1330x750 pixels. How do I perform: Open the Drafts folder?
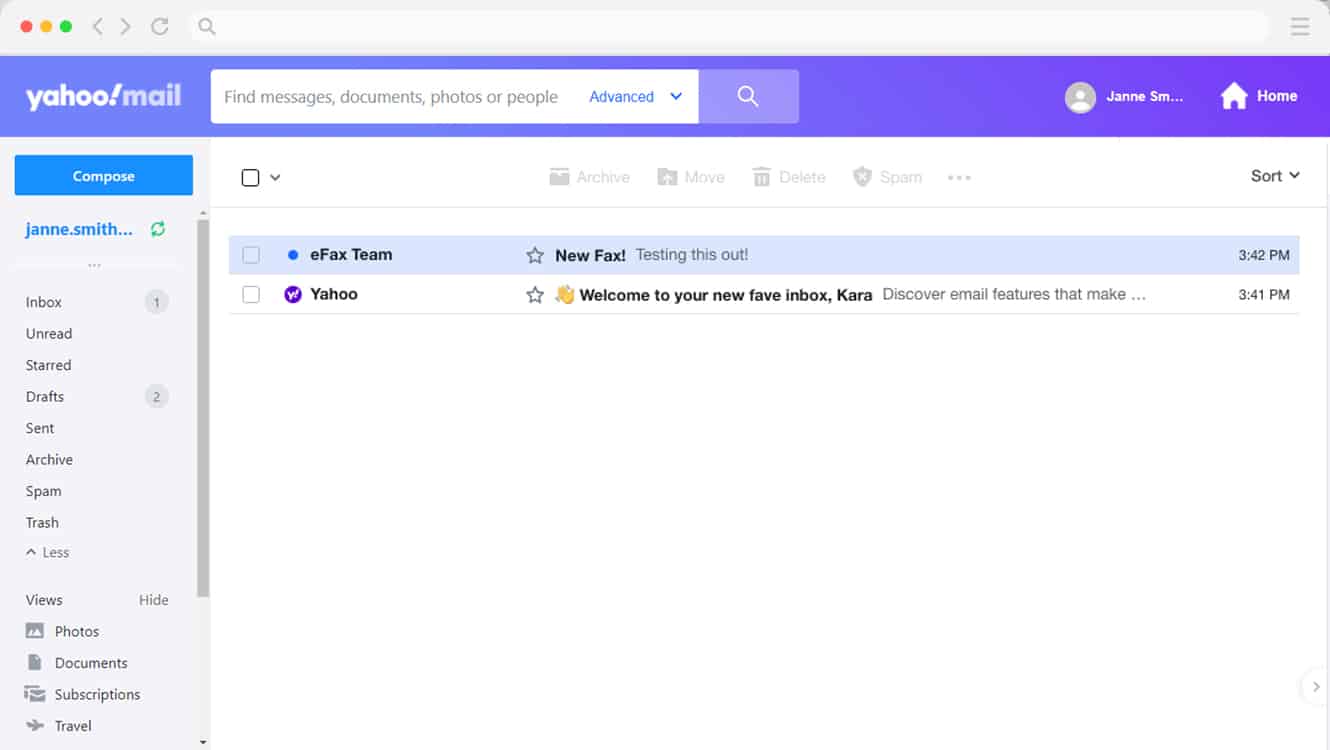(x=45, y=396)
